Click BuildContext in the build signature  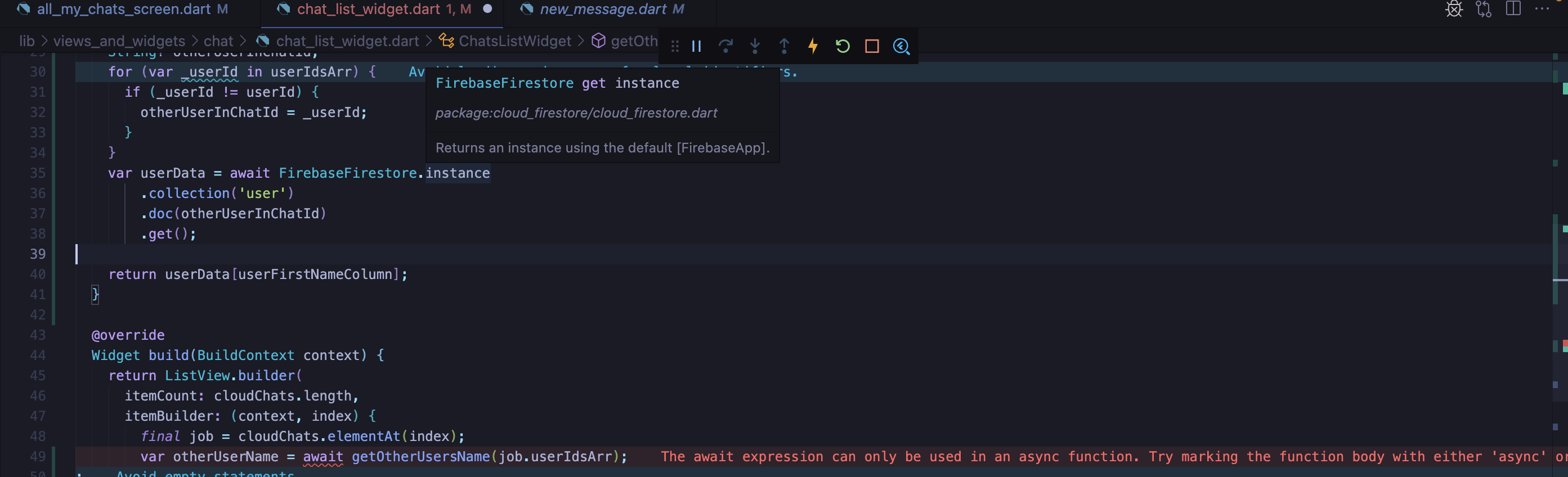pyautogui.click(x=246, y=355)
